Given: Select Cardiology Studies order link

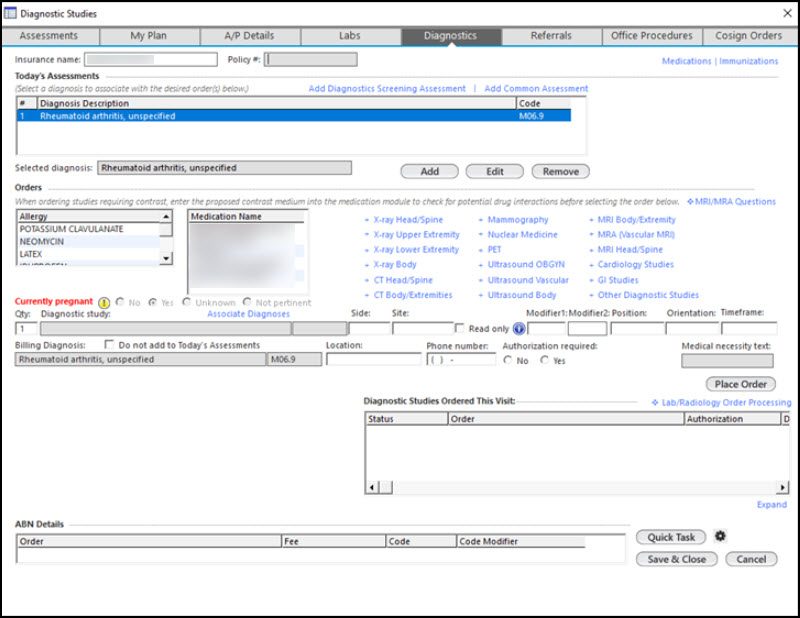Looking at the screenshot, I should 636,264.
